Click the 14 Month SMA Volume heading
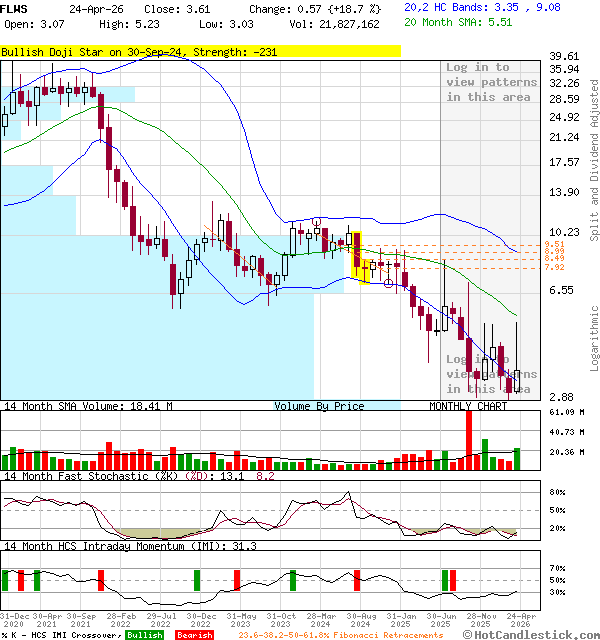Viewport: 600px width, 640px height. [x=87, y=406]
